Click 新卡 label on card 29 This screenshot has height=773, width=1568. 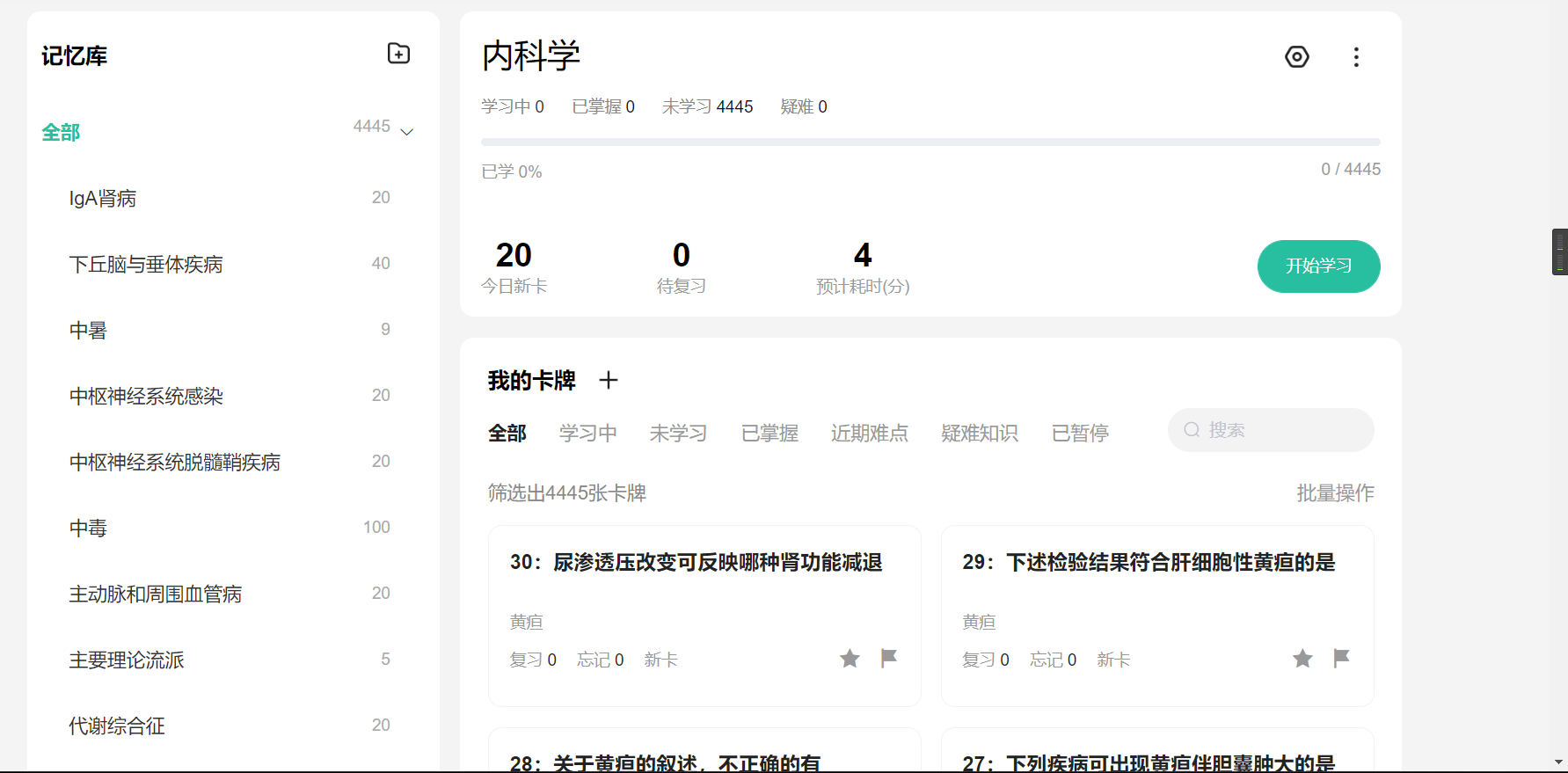click(x=1113, y=660)
